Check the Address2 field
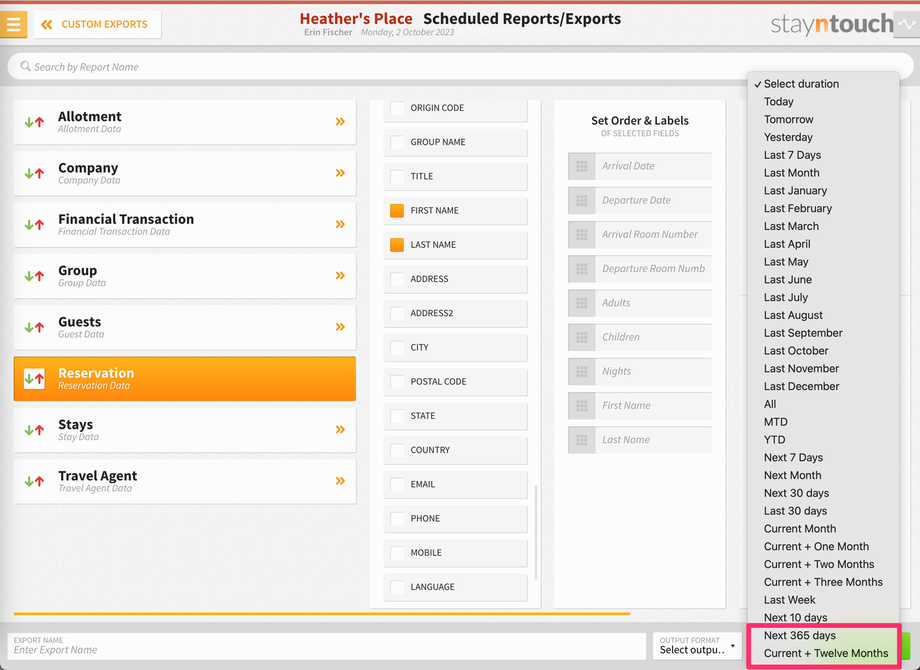This screenshot has height=670, width=920. (x=397, y=313)
